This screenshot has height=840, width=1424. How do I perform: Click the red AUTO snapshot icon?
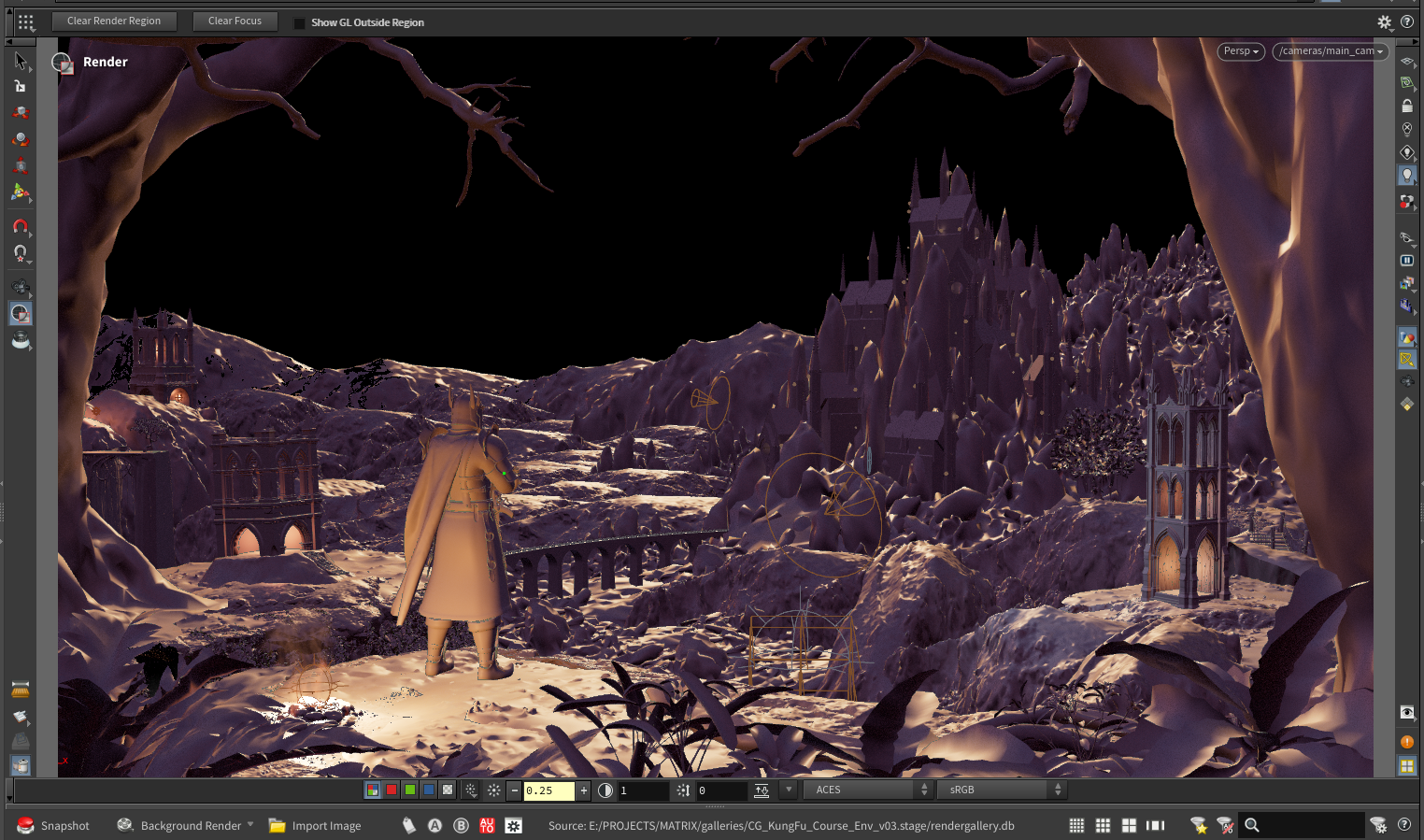pos(487,825)
